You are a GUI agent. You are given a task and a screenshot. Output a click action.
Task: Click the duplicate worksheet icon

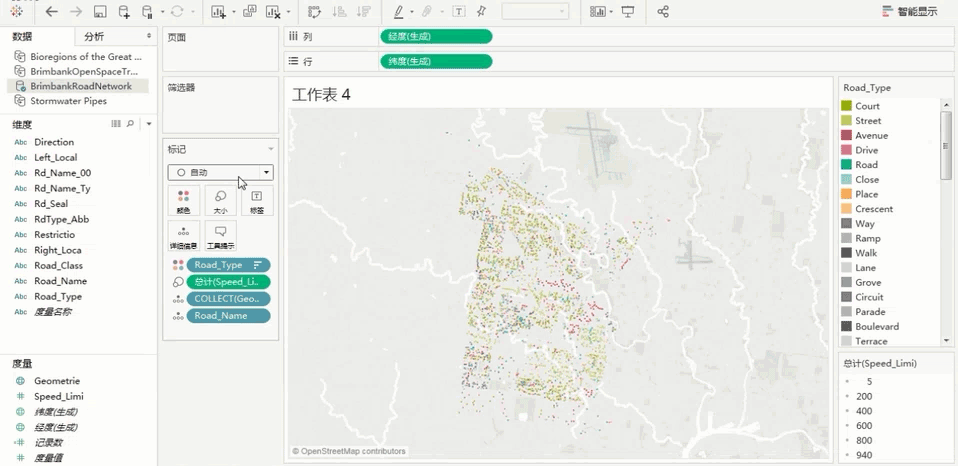(249, 12)
